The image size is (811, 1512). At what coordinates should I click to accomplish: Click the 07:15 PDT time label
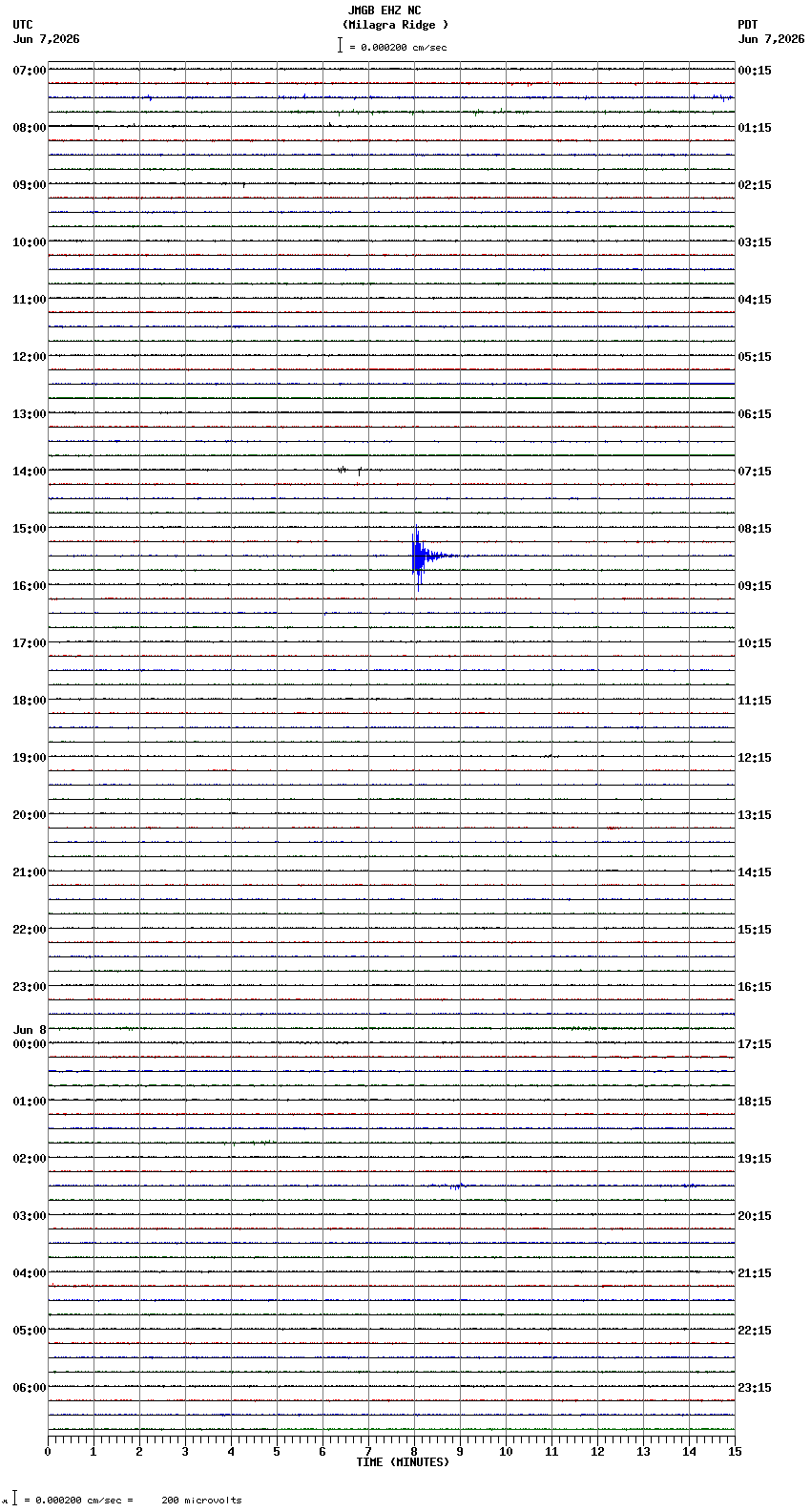click(x=755, y=472)
